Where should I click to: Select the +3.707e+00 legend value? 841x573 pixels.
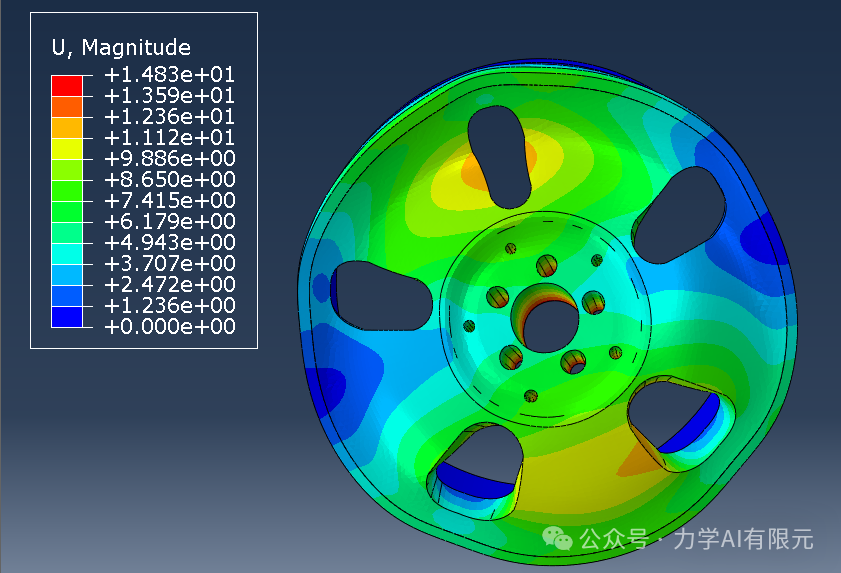coord(169,263)
